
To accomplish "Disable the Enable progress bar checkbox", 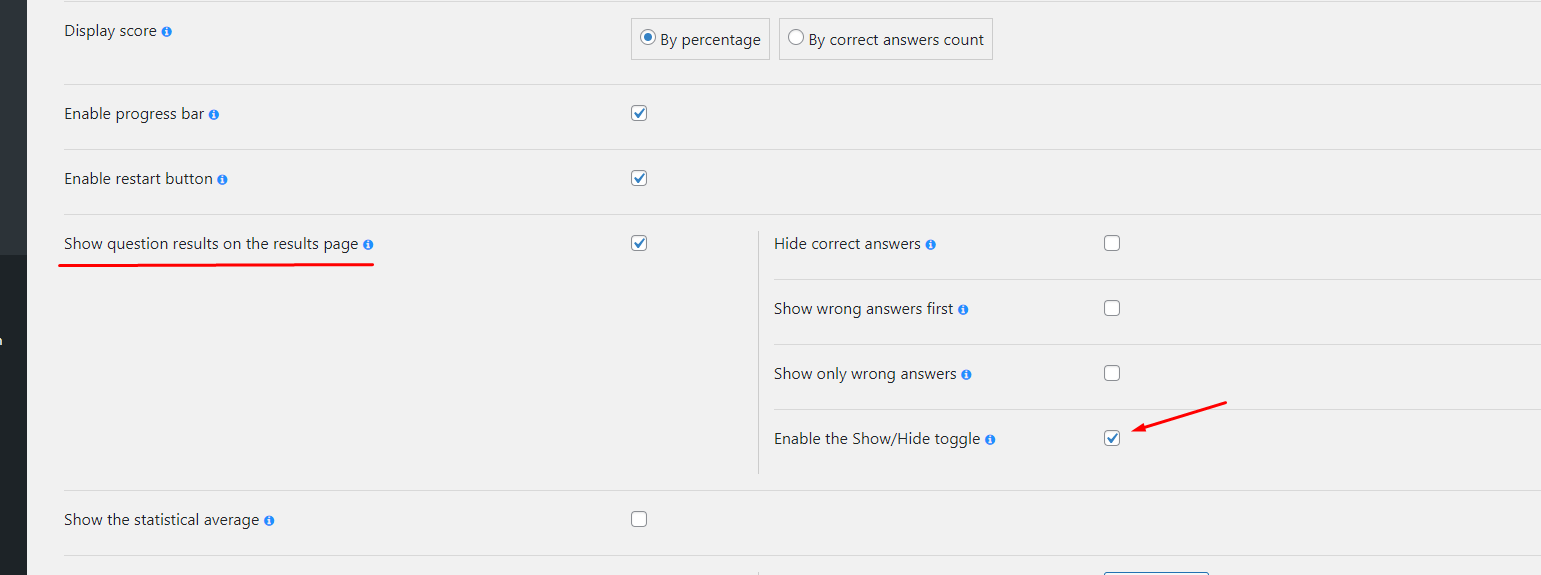I will coord(639,113).
